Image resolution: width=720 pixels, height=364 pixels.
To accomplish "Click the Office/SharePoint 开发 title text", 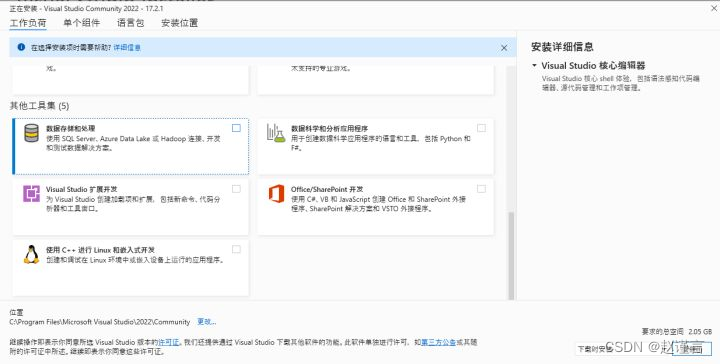I will pyautogui.click(x=327, y=189).
